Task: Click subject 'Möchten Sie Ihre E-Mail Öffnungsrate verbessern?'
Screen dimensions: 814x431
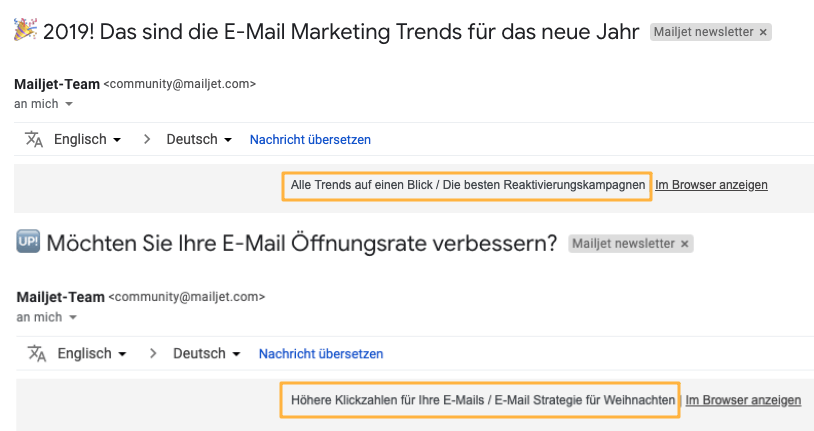Action: pos(302,244)
